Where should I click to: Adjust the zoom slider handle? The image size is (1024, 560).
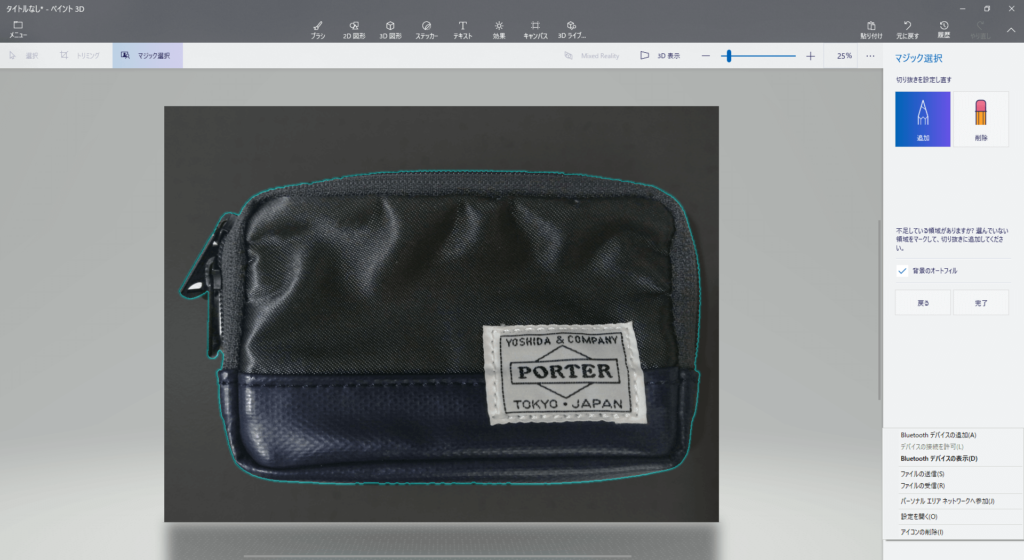[x=729, y=56]
